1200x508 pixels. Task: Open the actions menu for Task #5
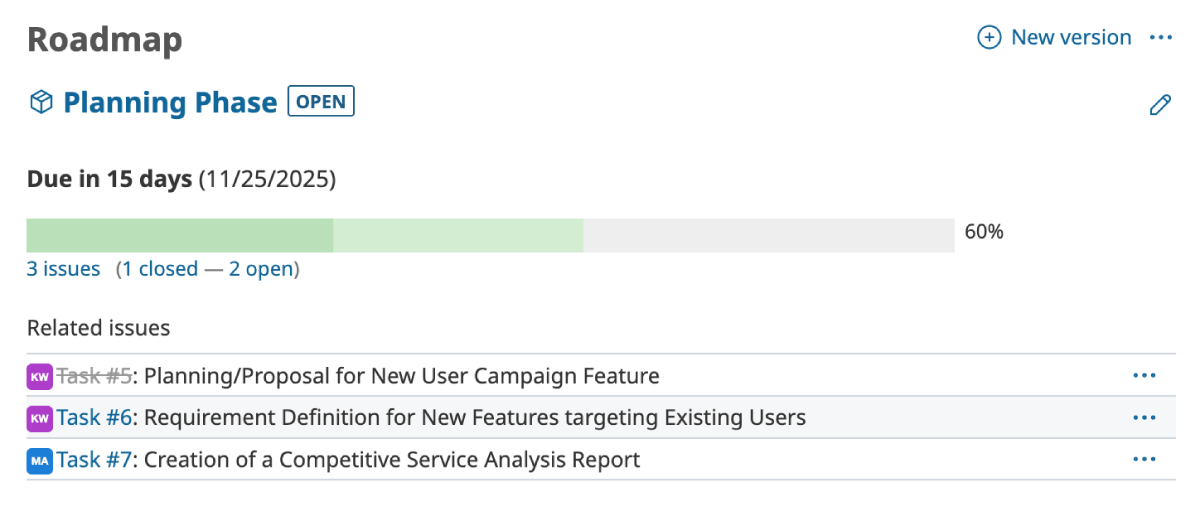coord(1144,376)
